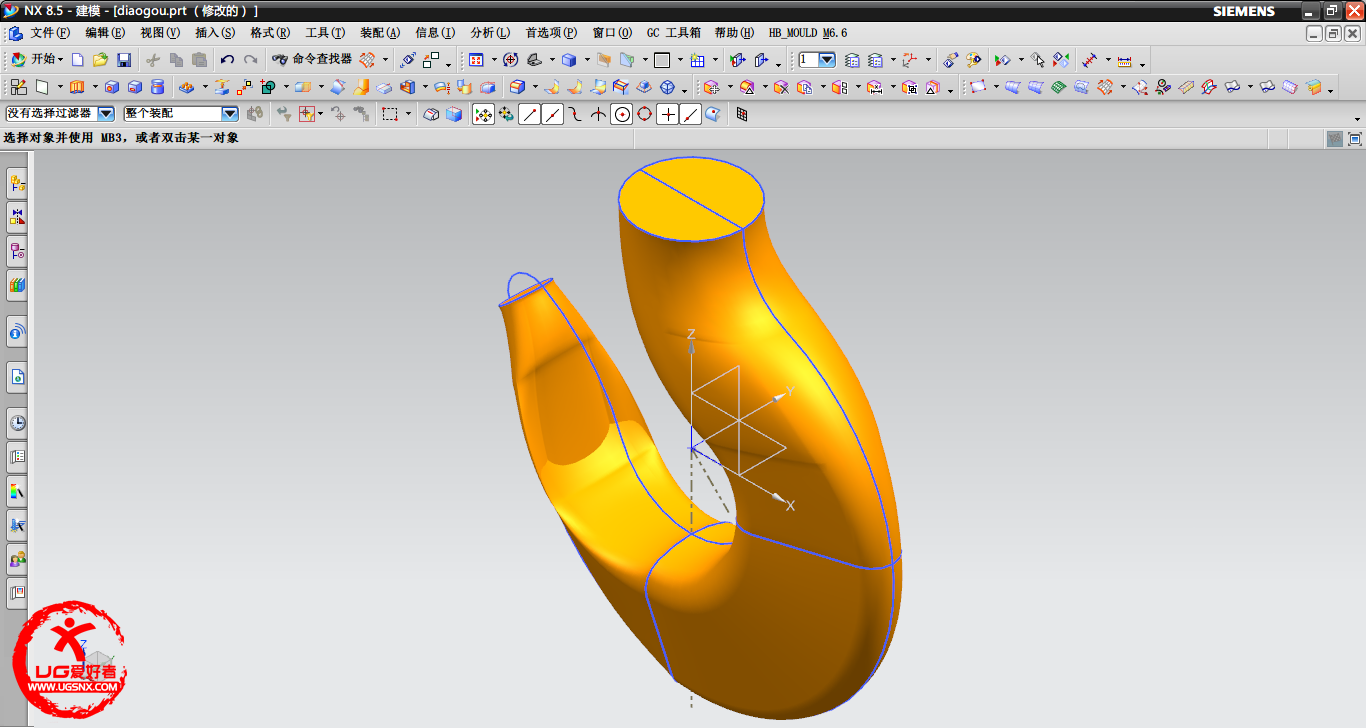
Task: Toggle the Enable Snap Point button
Action: [483, 114]
